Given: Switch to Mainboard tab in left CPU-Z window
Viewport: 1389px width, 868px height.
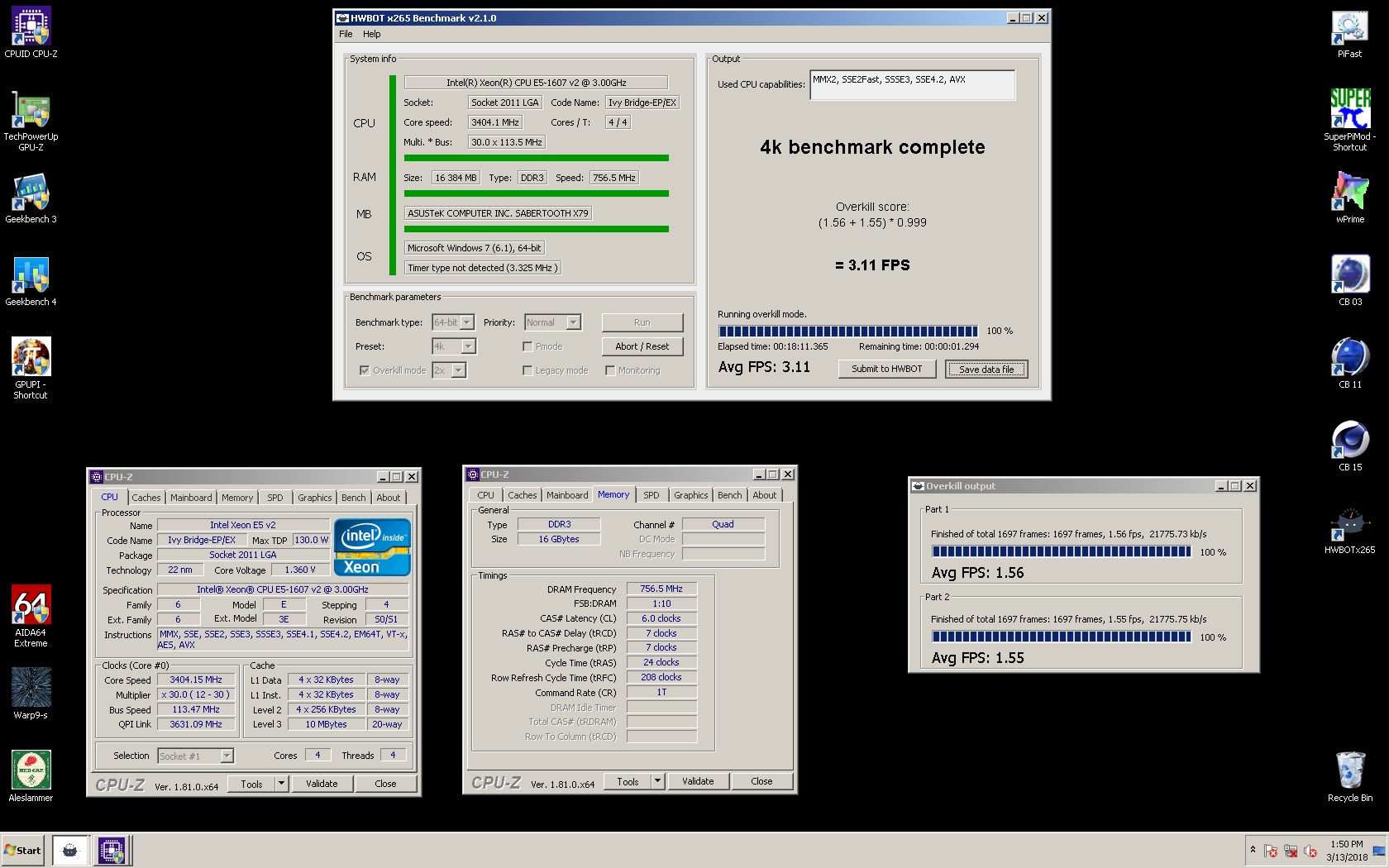Looking at the screenshot, I should tap(191, 498).
